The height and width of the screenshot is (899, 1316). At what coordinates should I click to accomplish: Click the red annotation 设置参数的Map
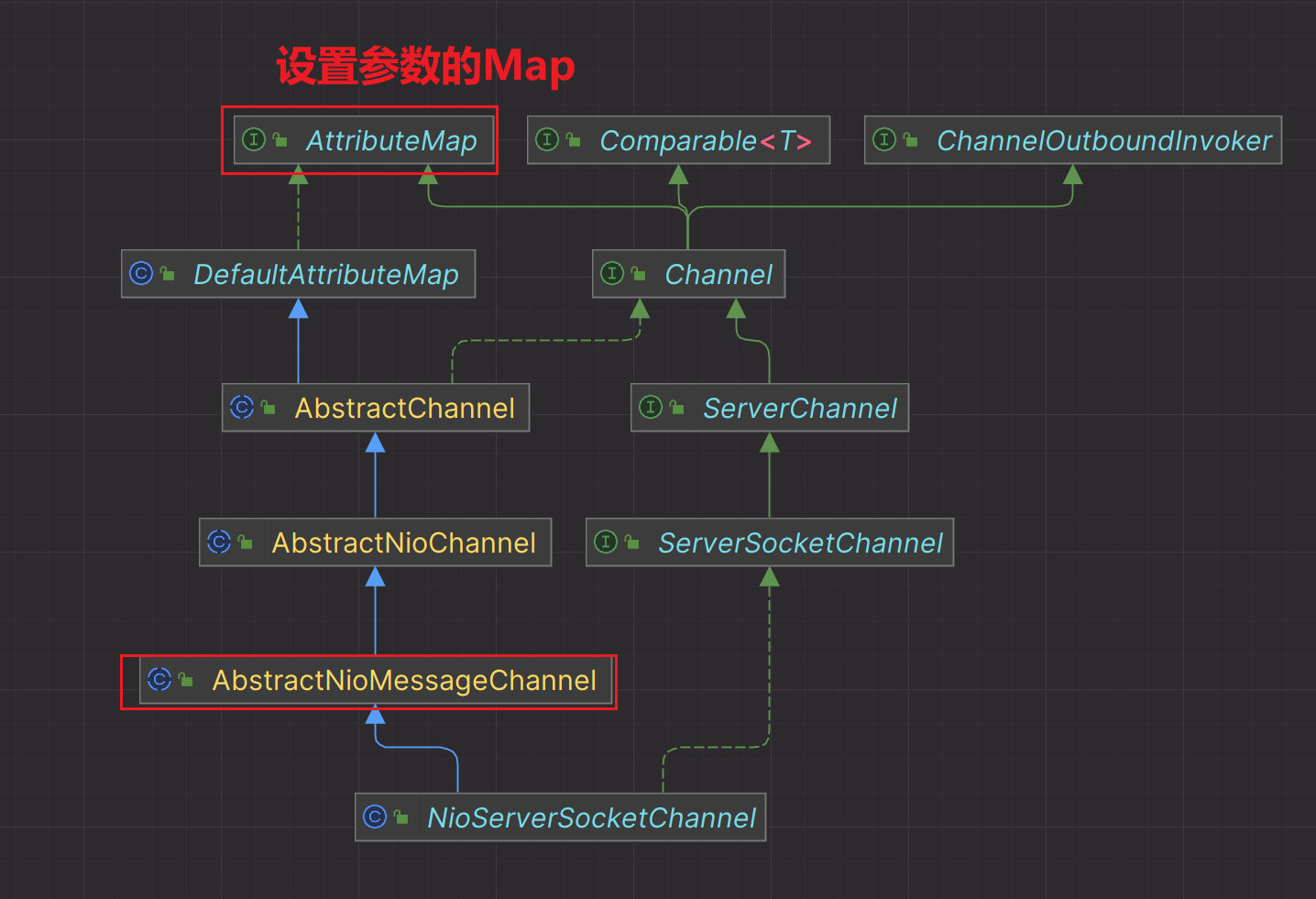pos(423,65)
